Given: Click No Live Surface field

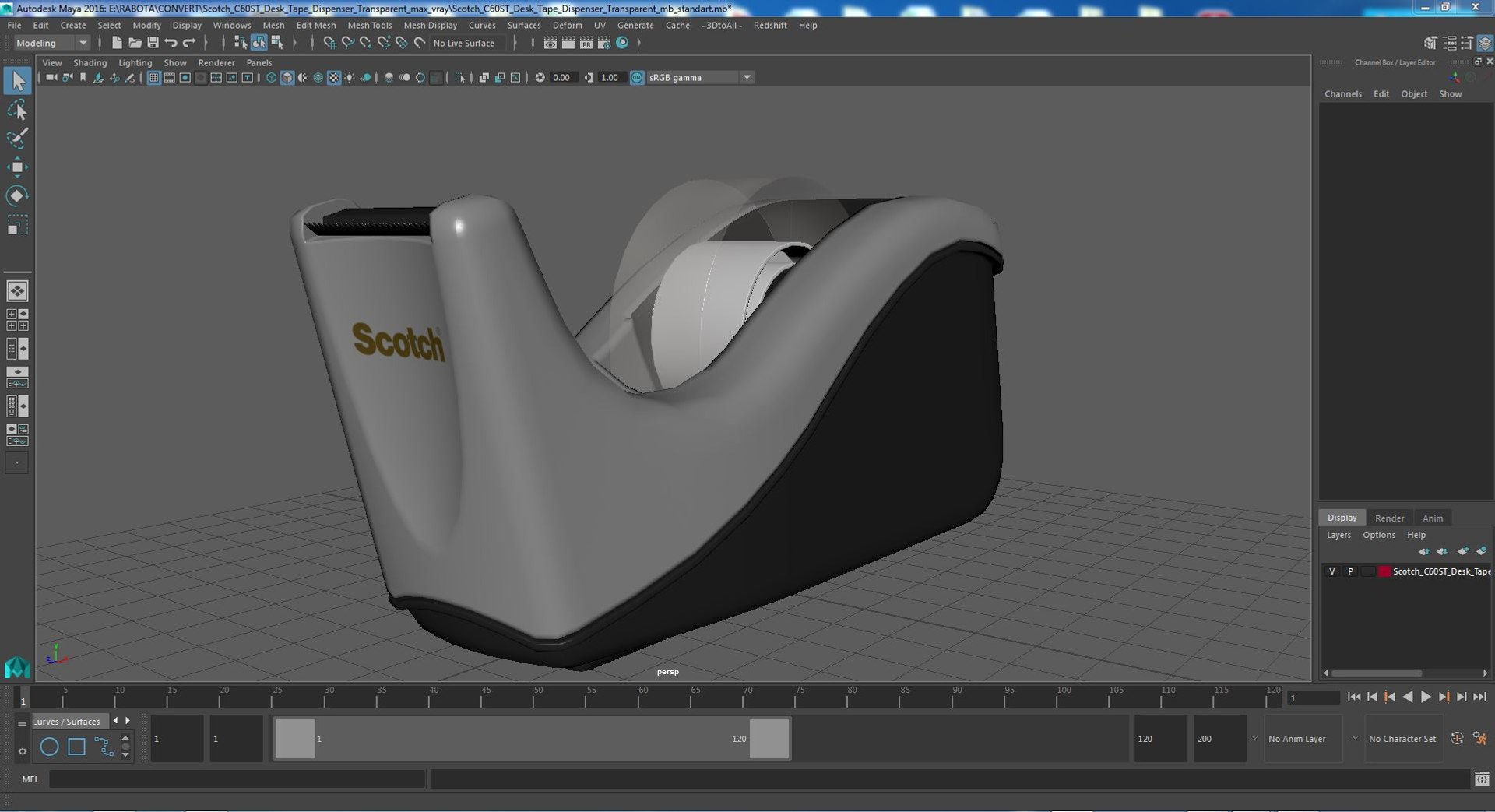Looking at the screenshot, I should click(468, 43).
